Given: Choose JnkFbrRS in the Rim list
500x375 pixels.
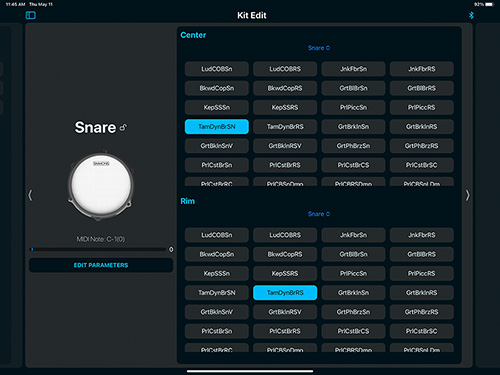Looking at the screenshot, I should (x=422, y=235).
